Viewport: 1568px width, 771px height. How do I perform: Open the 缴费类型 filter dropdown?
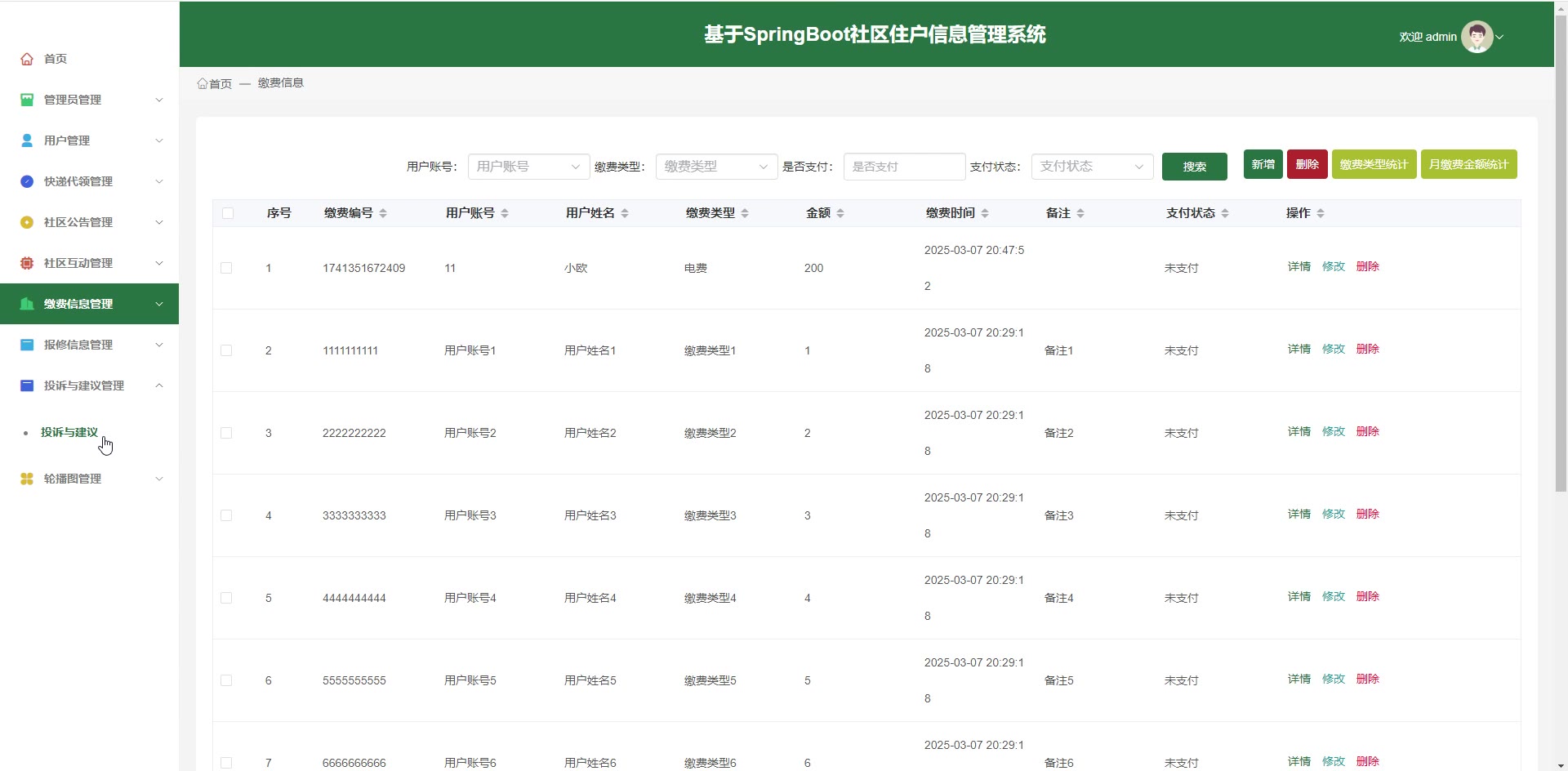click(x=716, y=167)
